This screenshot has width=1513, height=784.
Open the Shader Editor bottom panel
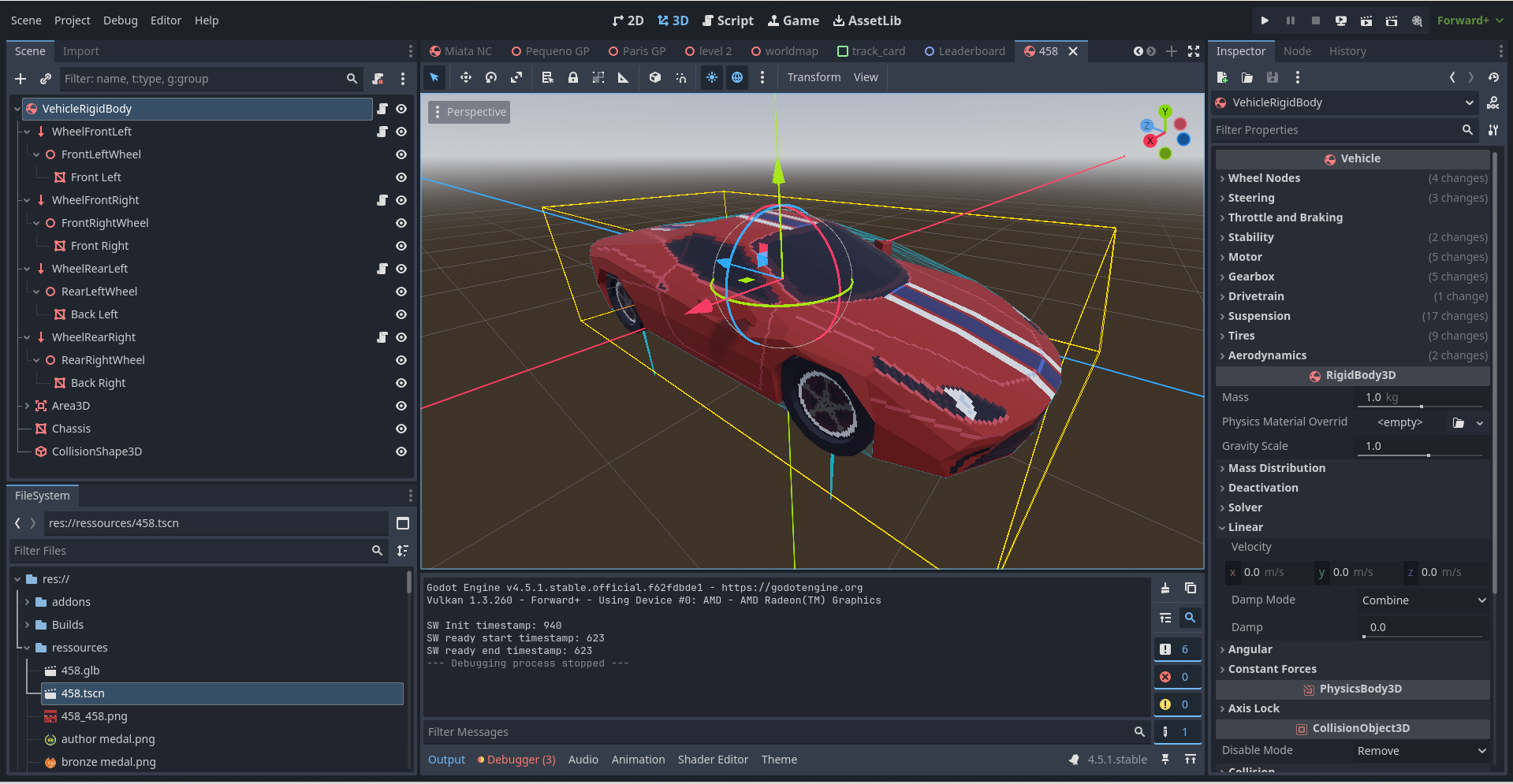click(713, 760)
